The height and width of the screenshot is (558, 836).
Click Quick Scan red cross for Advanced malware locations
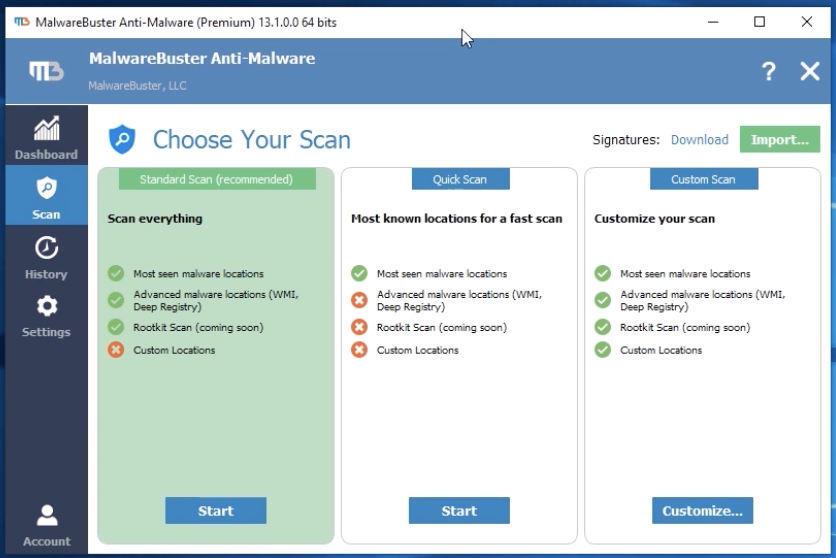[359, 300]
